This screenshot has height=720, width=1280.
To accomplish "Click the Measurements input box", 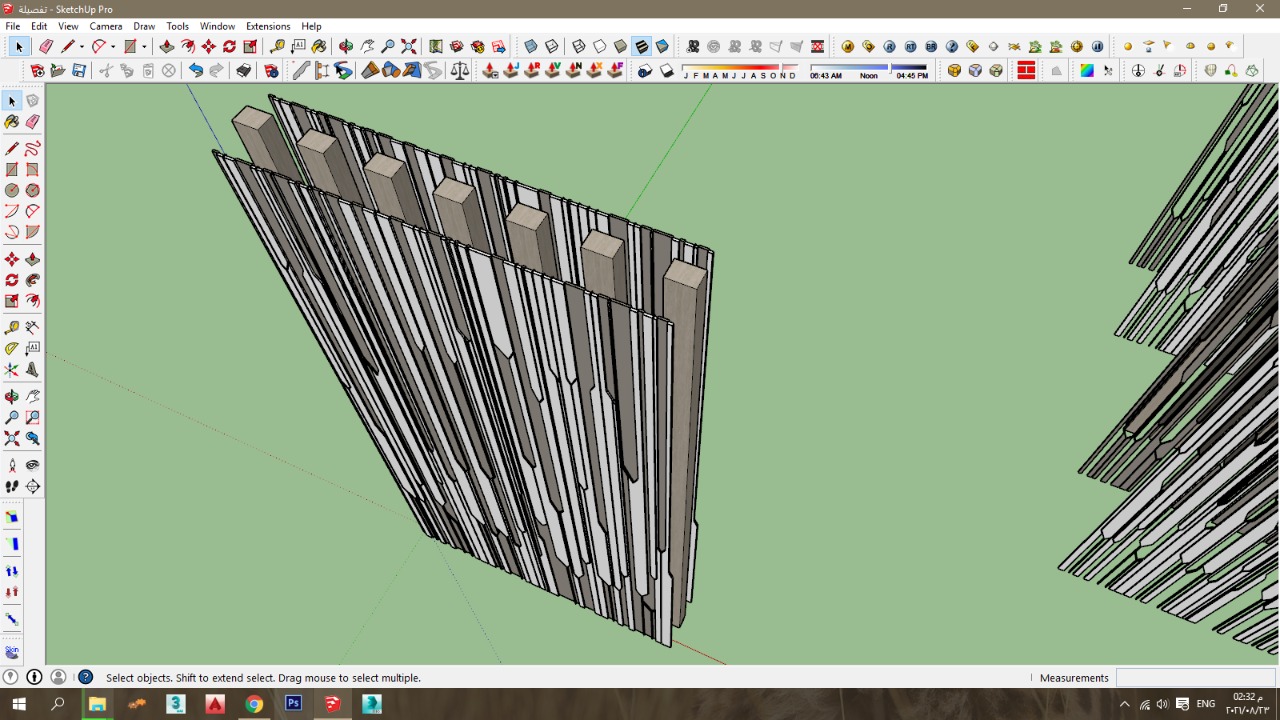I will click(x=1193, y=677).
